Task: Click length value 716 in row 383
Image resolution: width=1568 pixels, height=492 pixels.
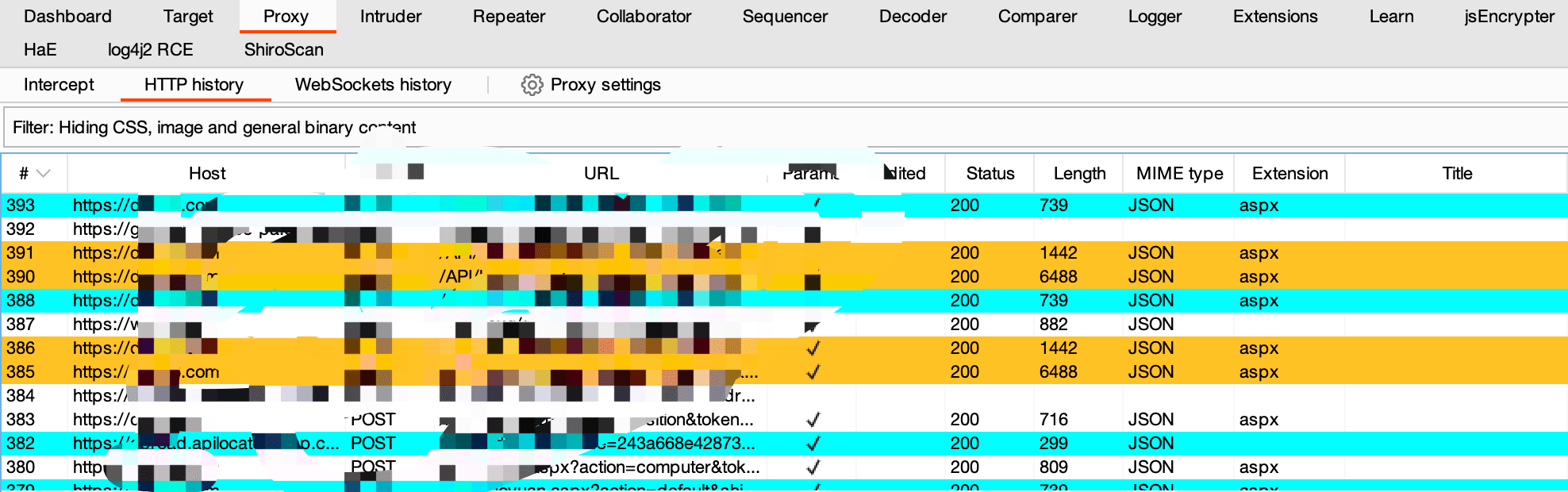Action: [x=1054, y=419]
